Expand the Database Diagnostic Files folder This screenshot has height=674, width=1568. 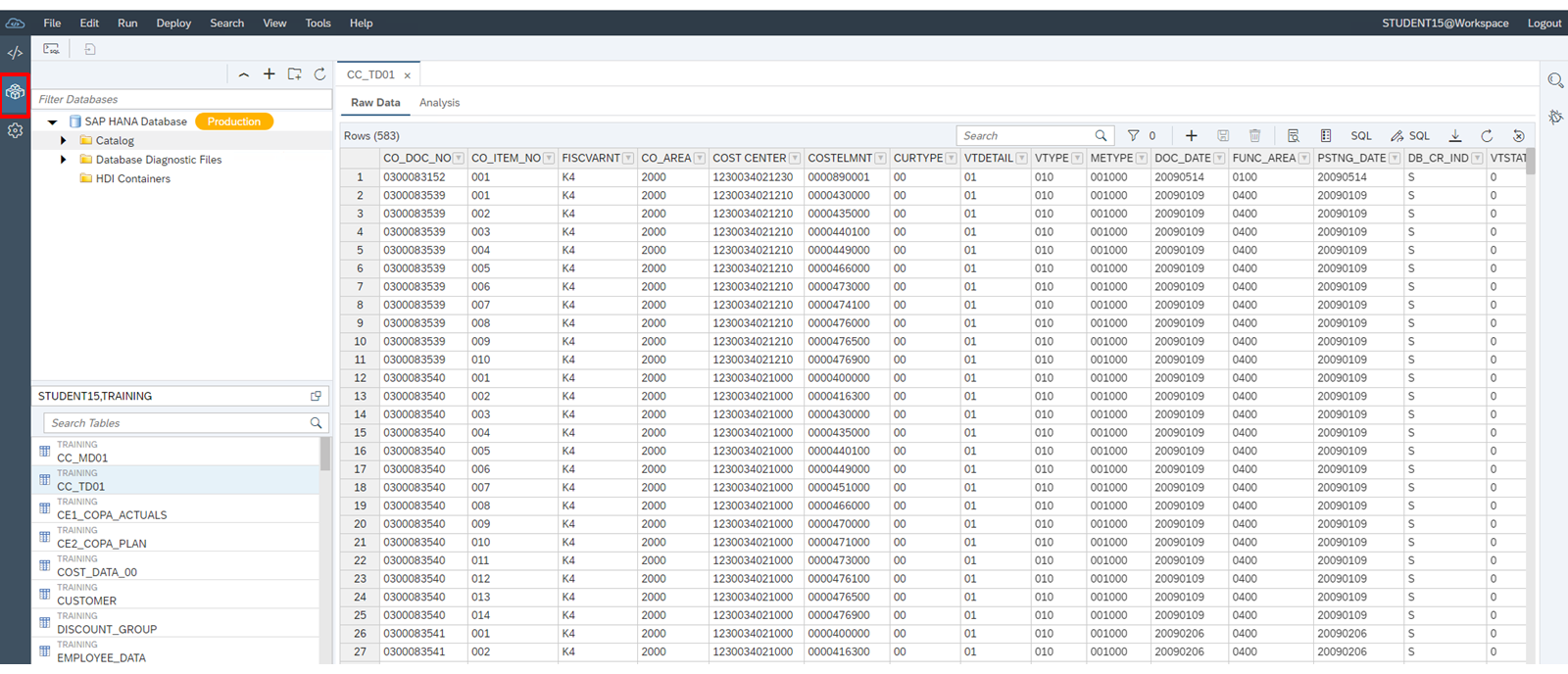point(64,160)
